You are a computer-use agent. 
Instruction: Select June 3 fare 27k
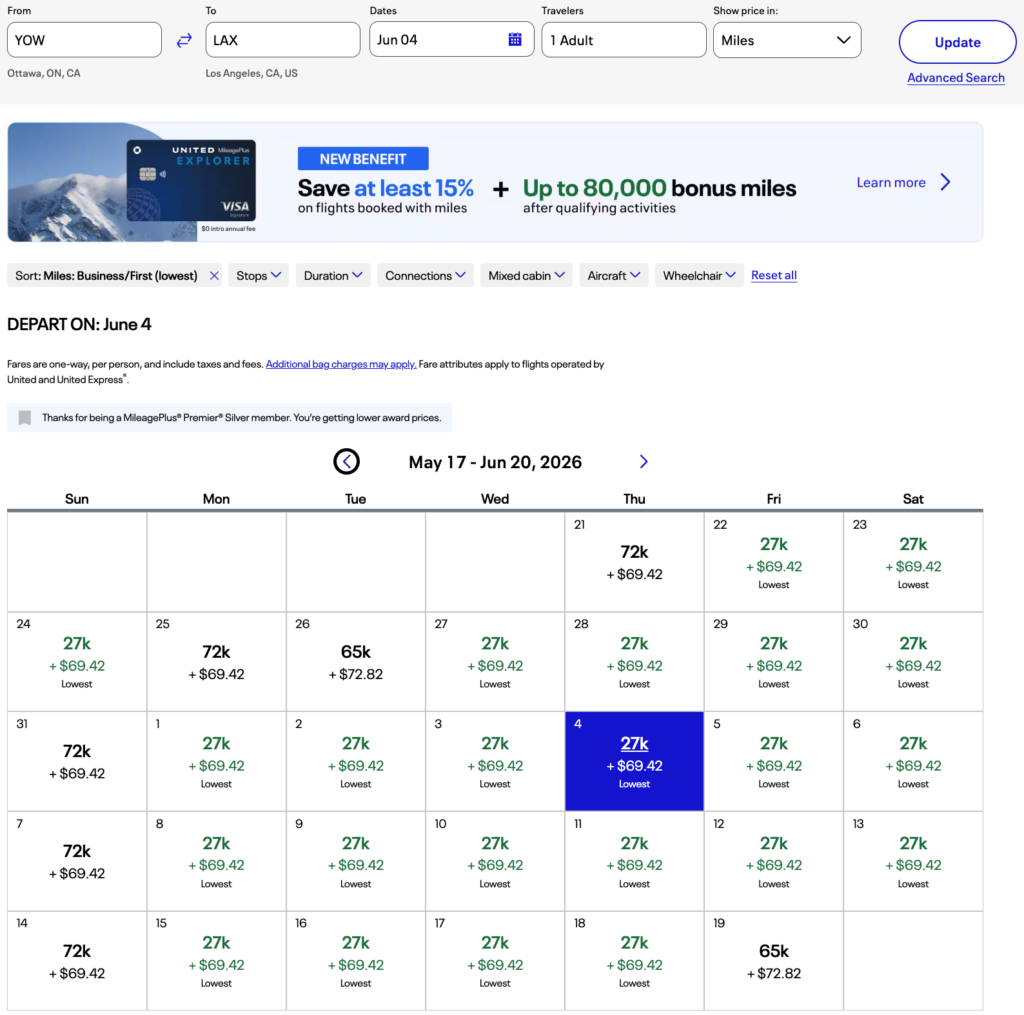pyautogui.click(x=495, y=762)
